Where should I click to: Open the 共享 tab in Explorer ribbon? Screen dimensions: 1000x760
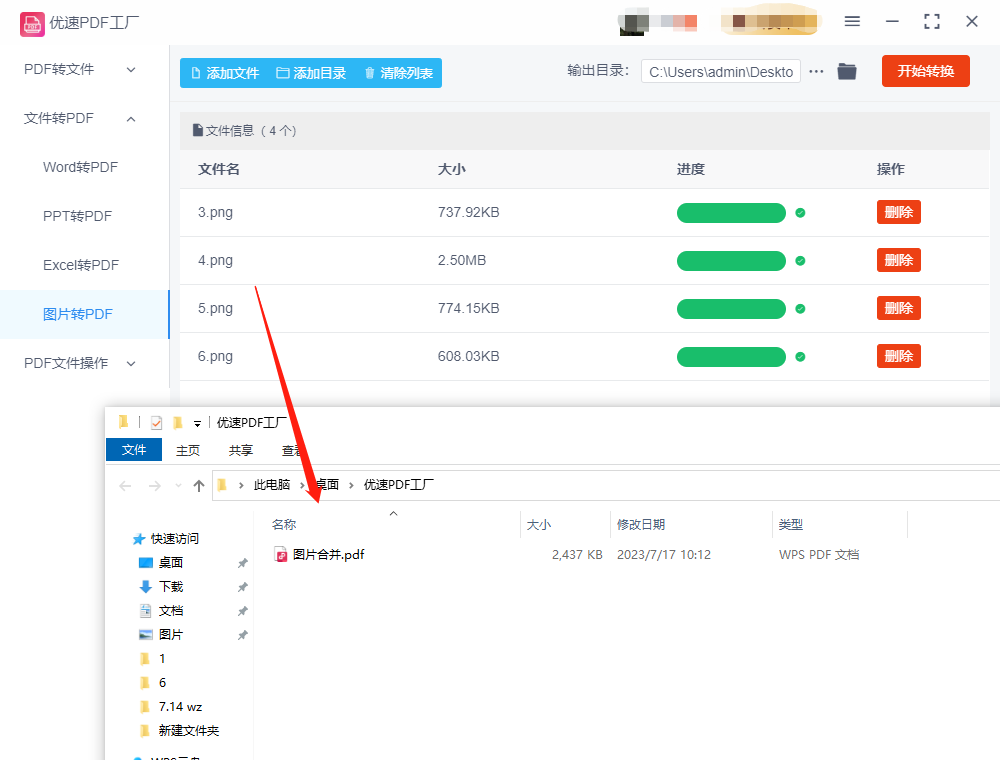tap(240, 450)
